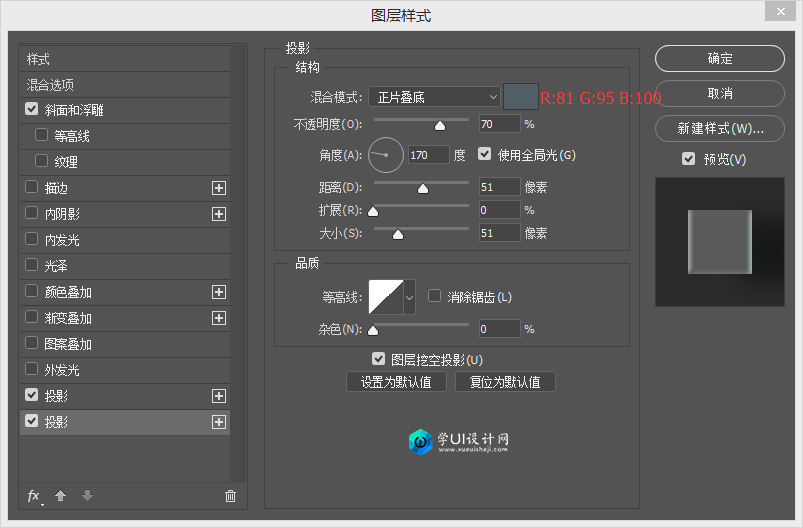Uncheck 使用全局光 option
This screenshot has height=528, width=803.
tap(486, 155)
